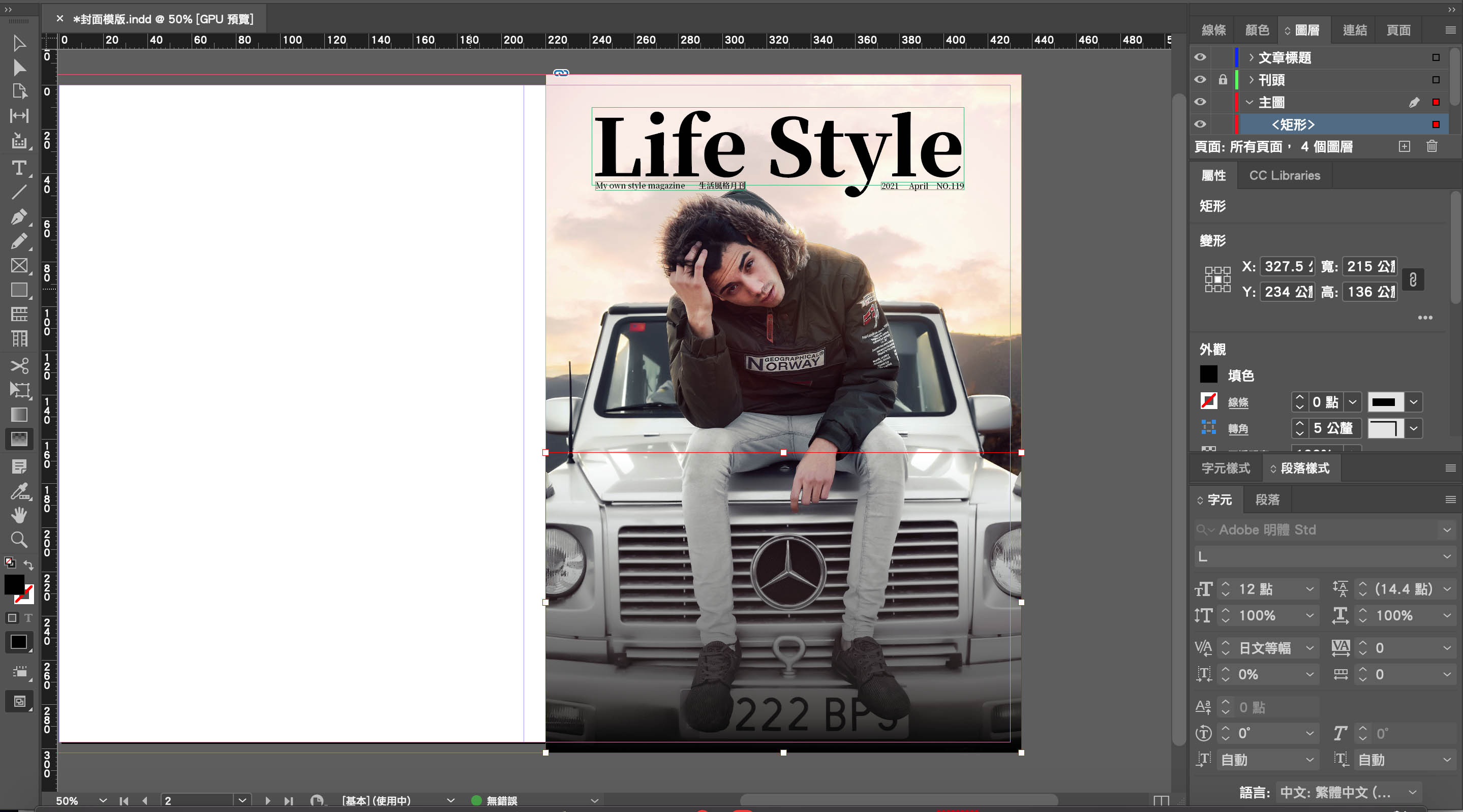Select the Eyedropper tool
1463x812 pixels.
[x=19, y=491]
